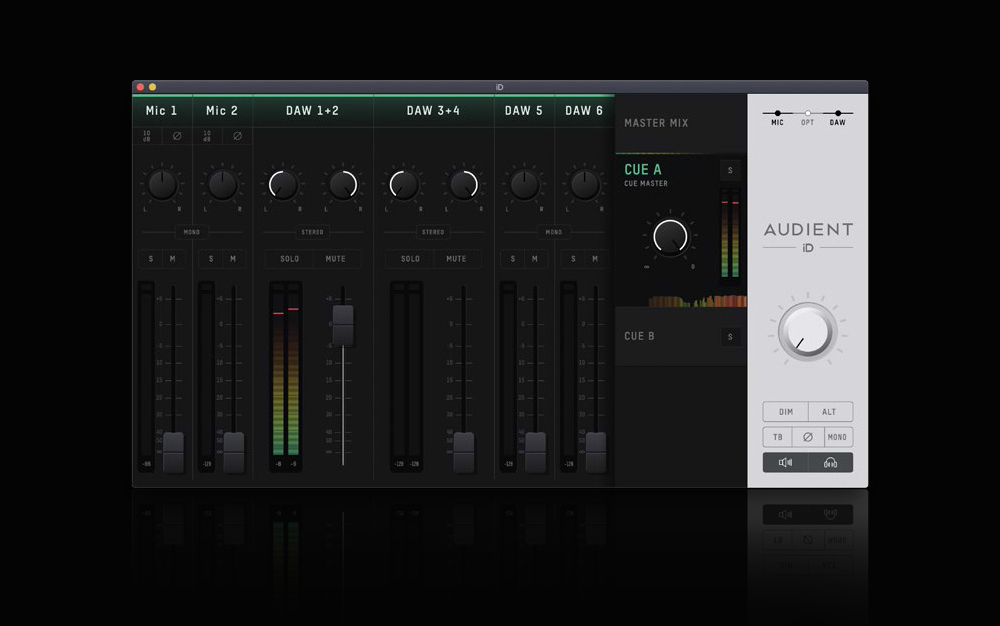Screen dimensions: 1000x626
Task: Toggle phase invert on Mic 1
Action: click(x=177, y=136)
